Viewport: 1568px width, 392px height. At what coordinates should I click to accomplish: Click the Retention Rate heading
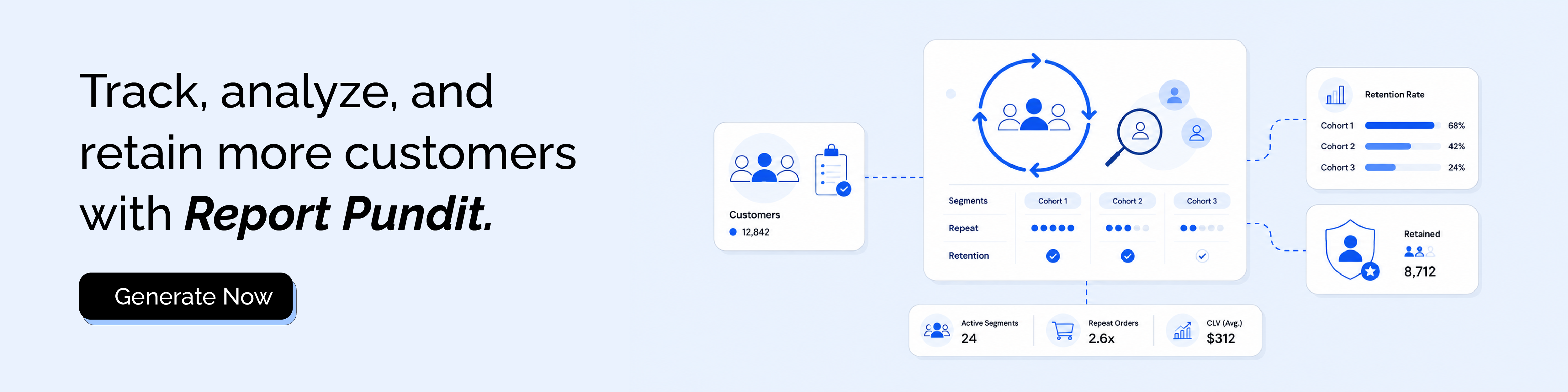pyautogui.click(x=1395, y=94)
